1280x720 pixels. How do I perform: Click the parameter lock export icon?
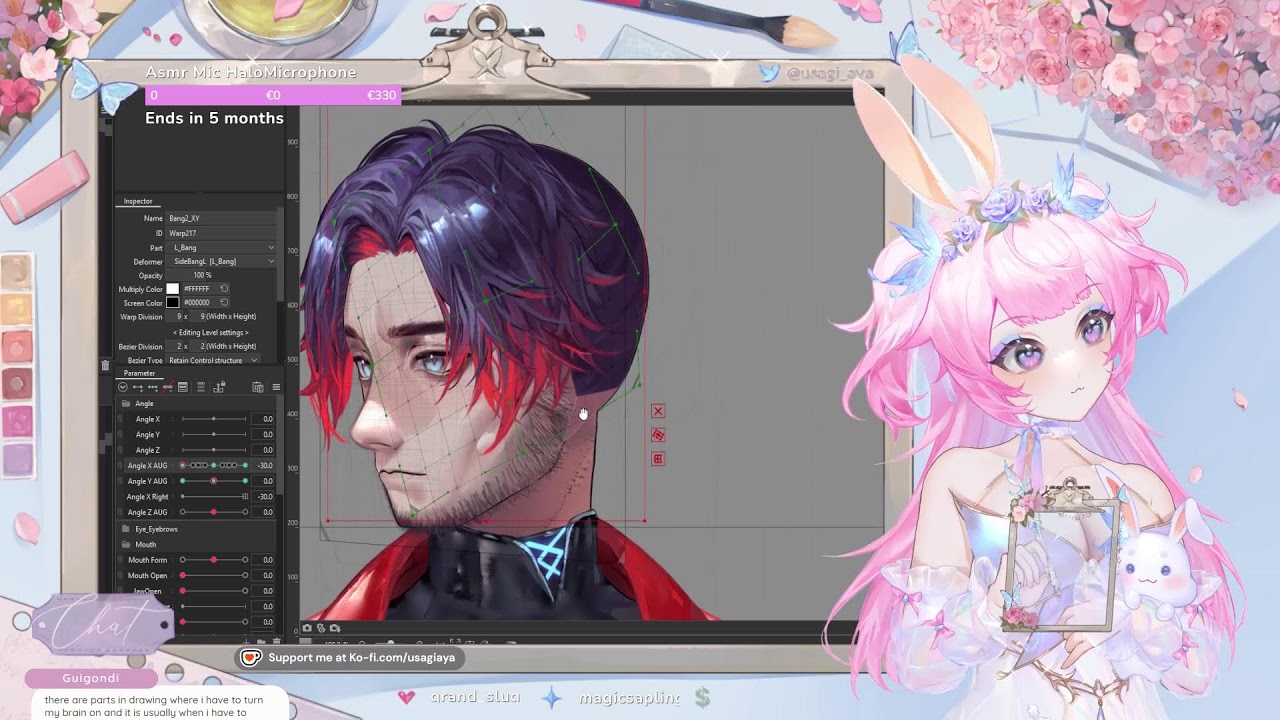[x=219, y=387]
